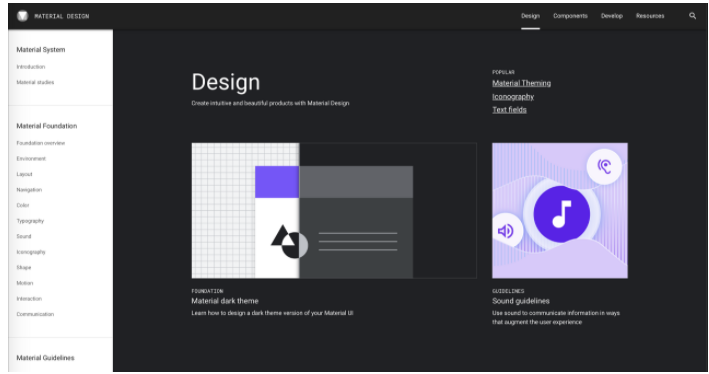Follow the Iconography popular link

click(513, 97)
